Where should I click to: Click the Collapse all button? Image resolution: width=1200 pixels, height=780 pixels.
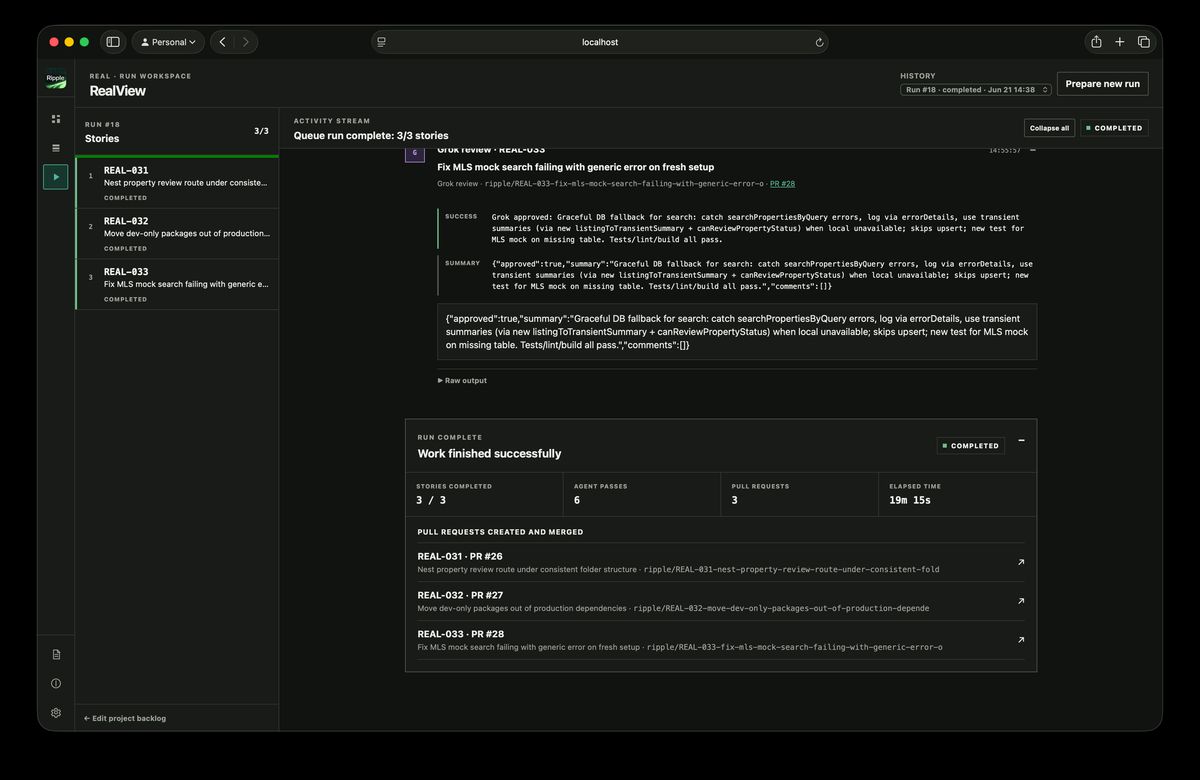(1050, 128)
